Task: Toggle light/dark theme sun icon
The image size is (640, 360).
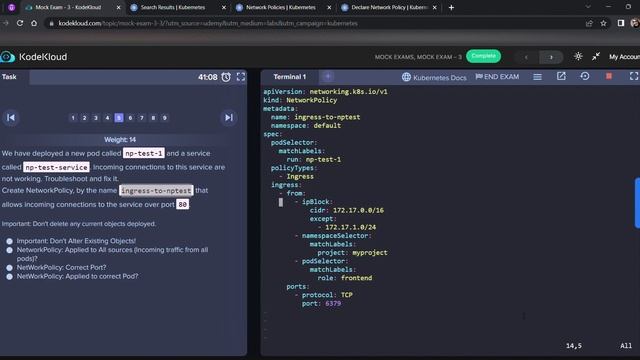Action: tap(578, 56)
